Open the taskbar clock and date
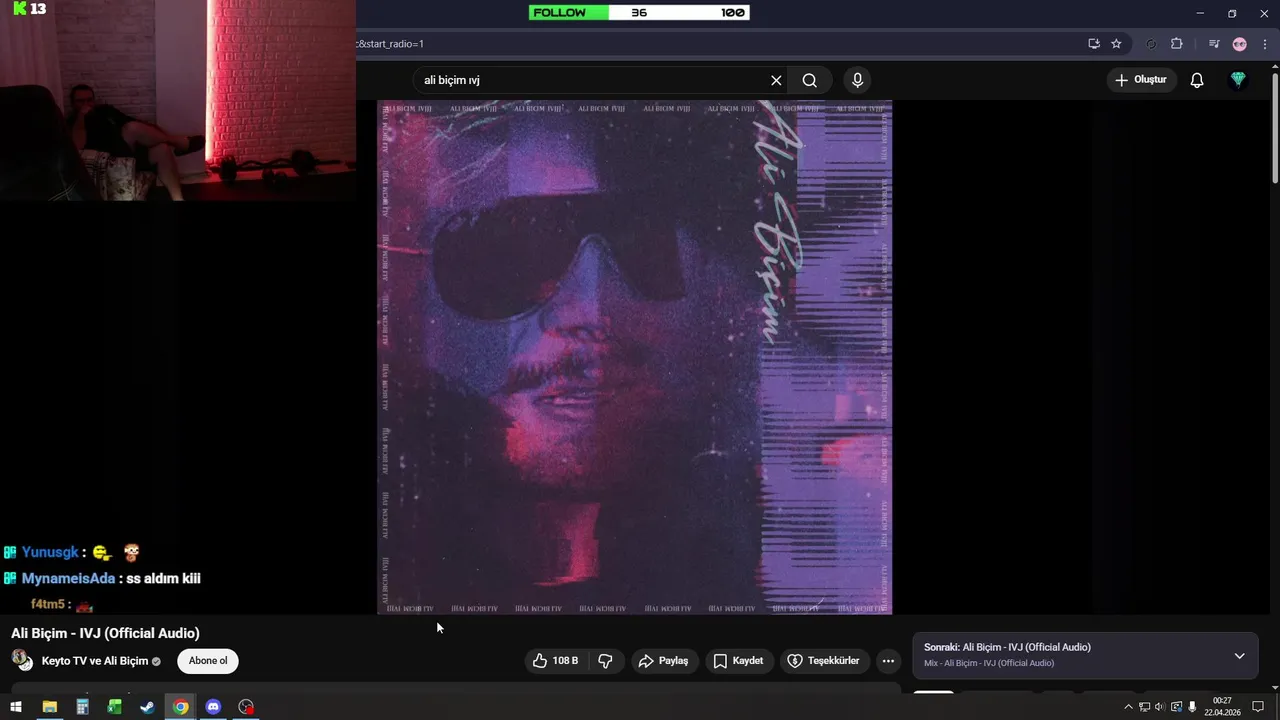The width and height of the screenshot is (1280, 720). pos(1222,707)
